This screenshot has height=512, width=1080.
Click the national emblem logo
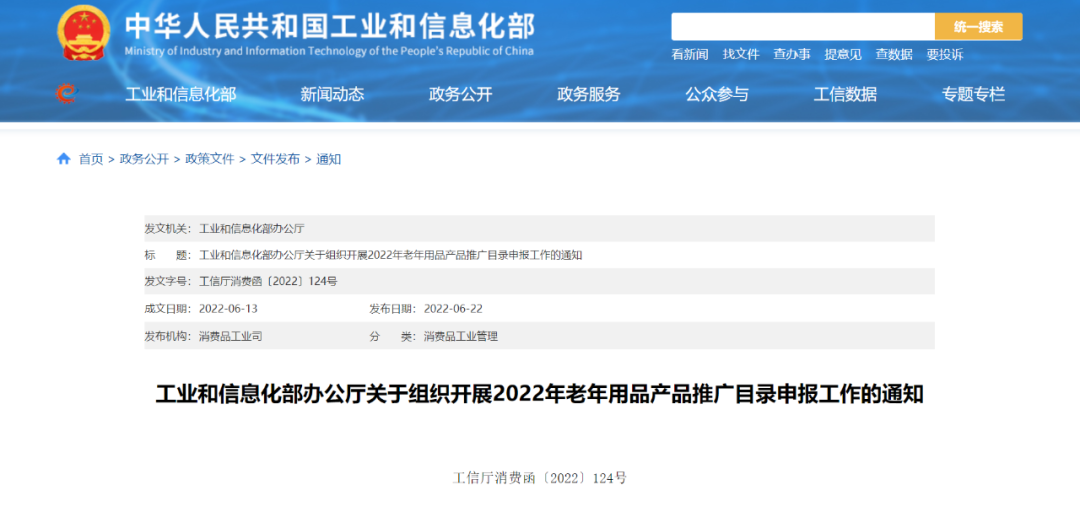(84, 35)
